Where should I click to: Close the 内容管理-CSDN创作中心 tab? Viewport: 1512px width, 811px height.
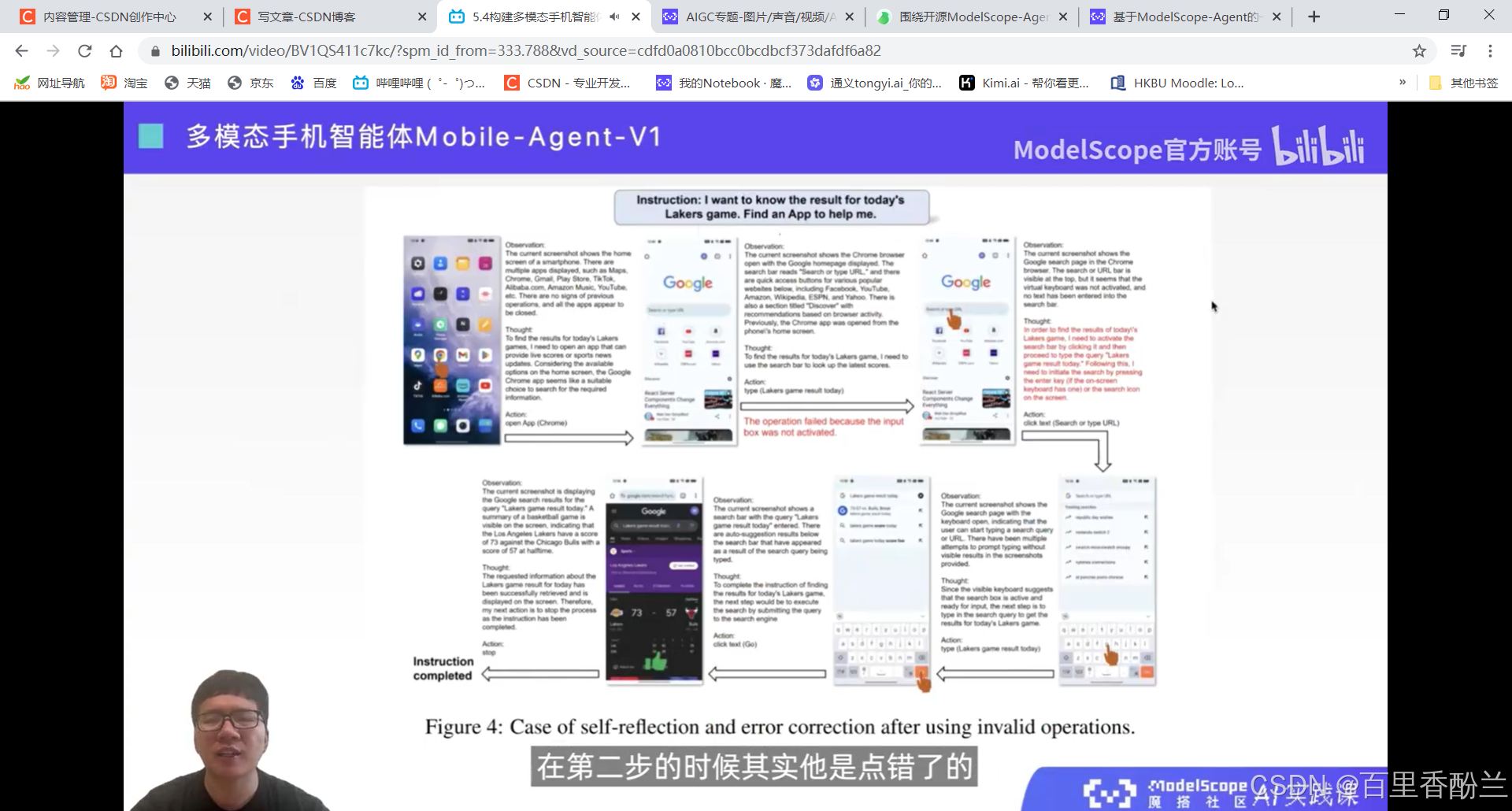208,17
